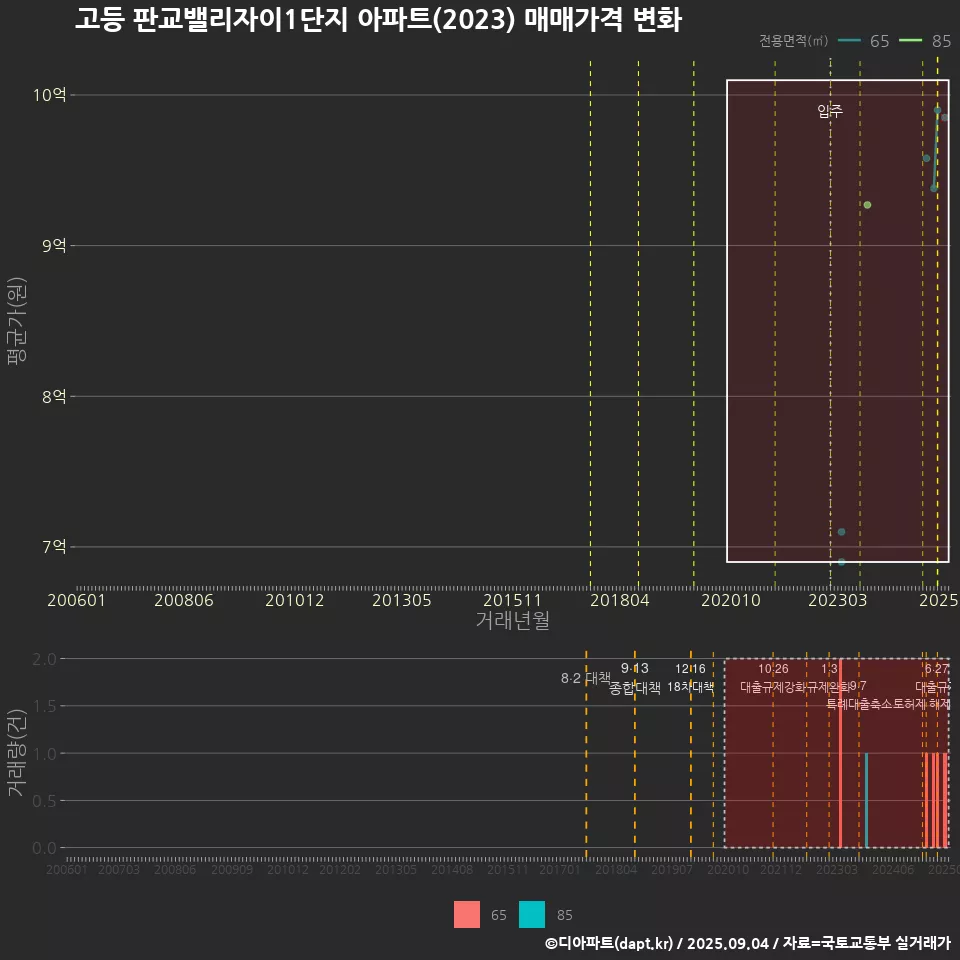Click the 10·26 policy marker label
The height and width of the screenshot is (960, 960).
[773, 669]
